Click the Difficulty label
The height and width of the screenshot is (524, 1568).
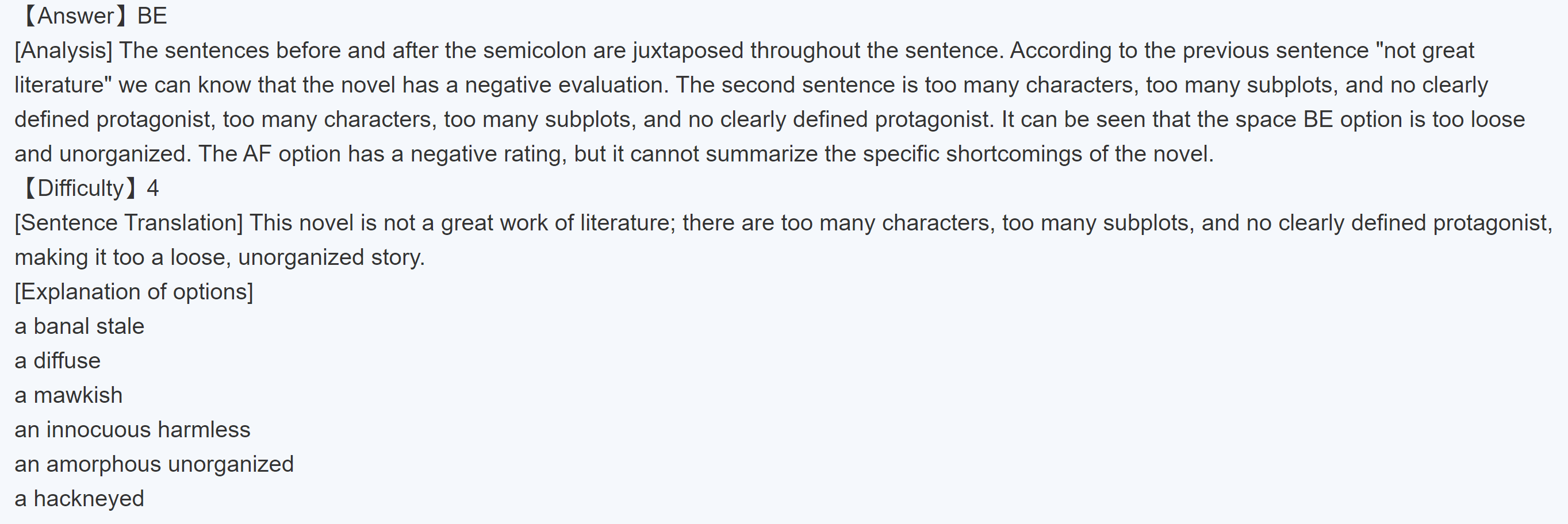coord(80,188)
